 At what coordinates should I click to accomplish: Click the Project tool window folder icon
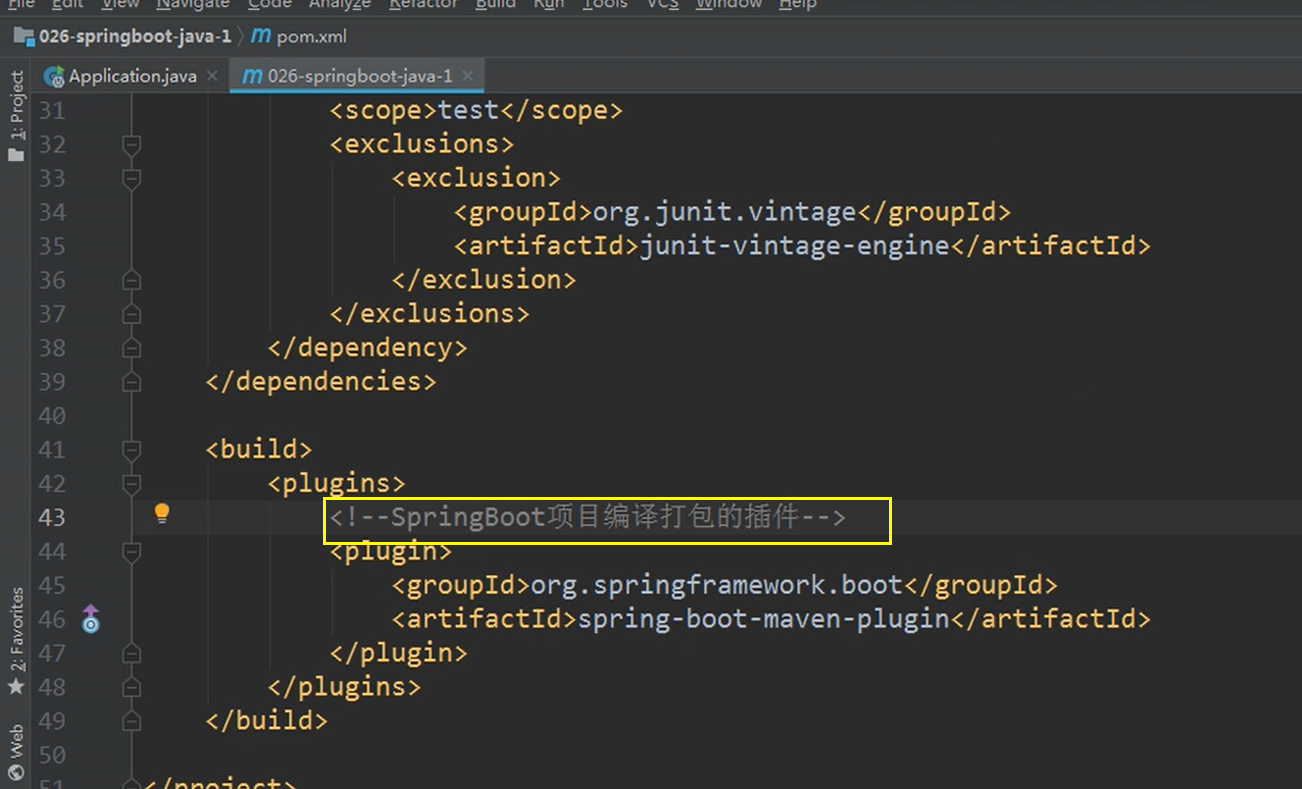click(16, 154)
